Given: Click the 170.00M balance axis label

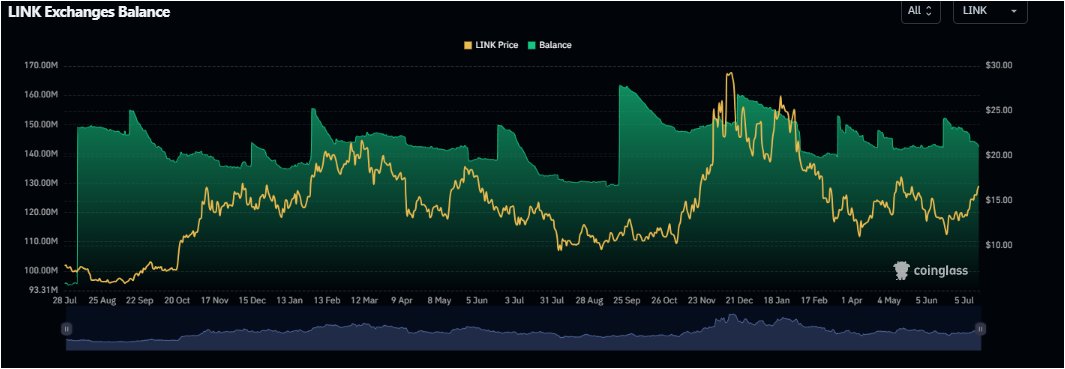Looking at the screenshot, I should tap(41, 66).
